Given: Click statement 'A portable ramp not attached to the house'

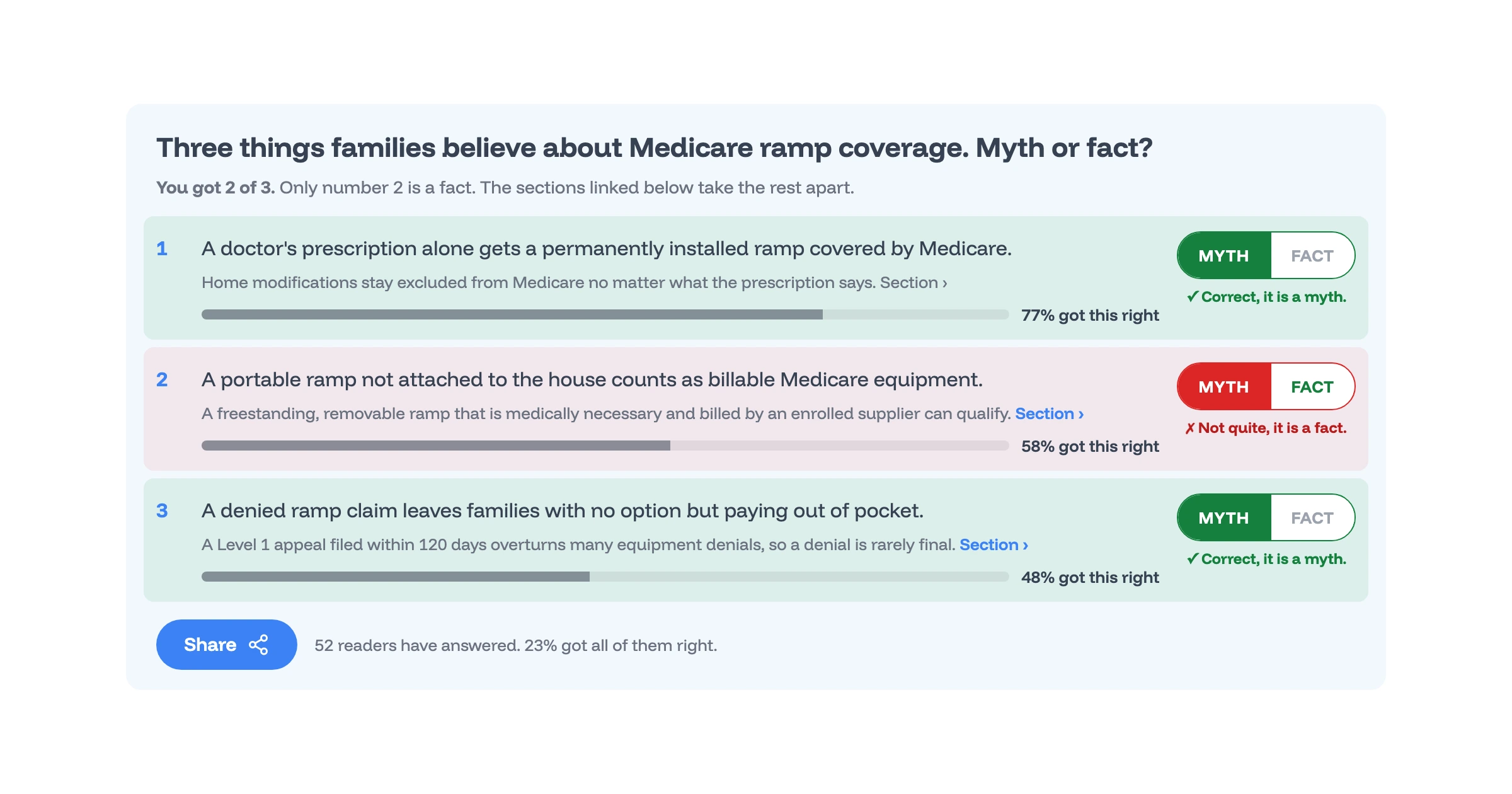Looking at the screenshot, I should tap(592, 379).
